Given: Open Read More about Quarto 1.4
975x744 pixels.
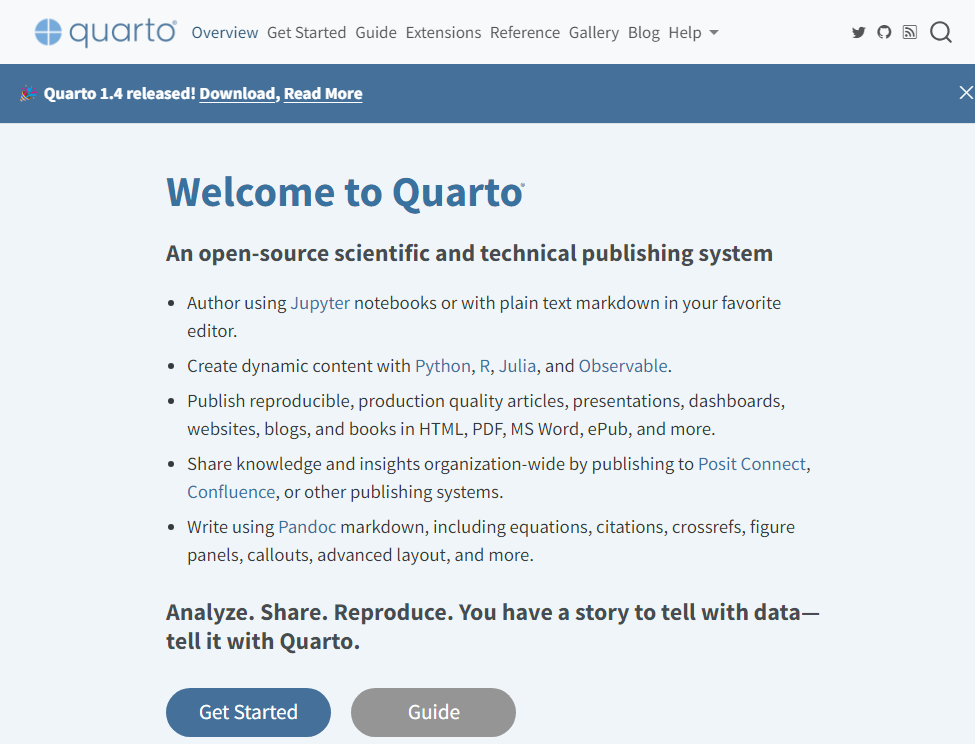Looking at the screenshot, I should click(x=322, y=93).
